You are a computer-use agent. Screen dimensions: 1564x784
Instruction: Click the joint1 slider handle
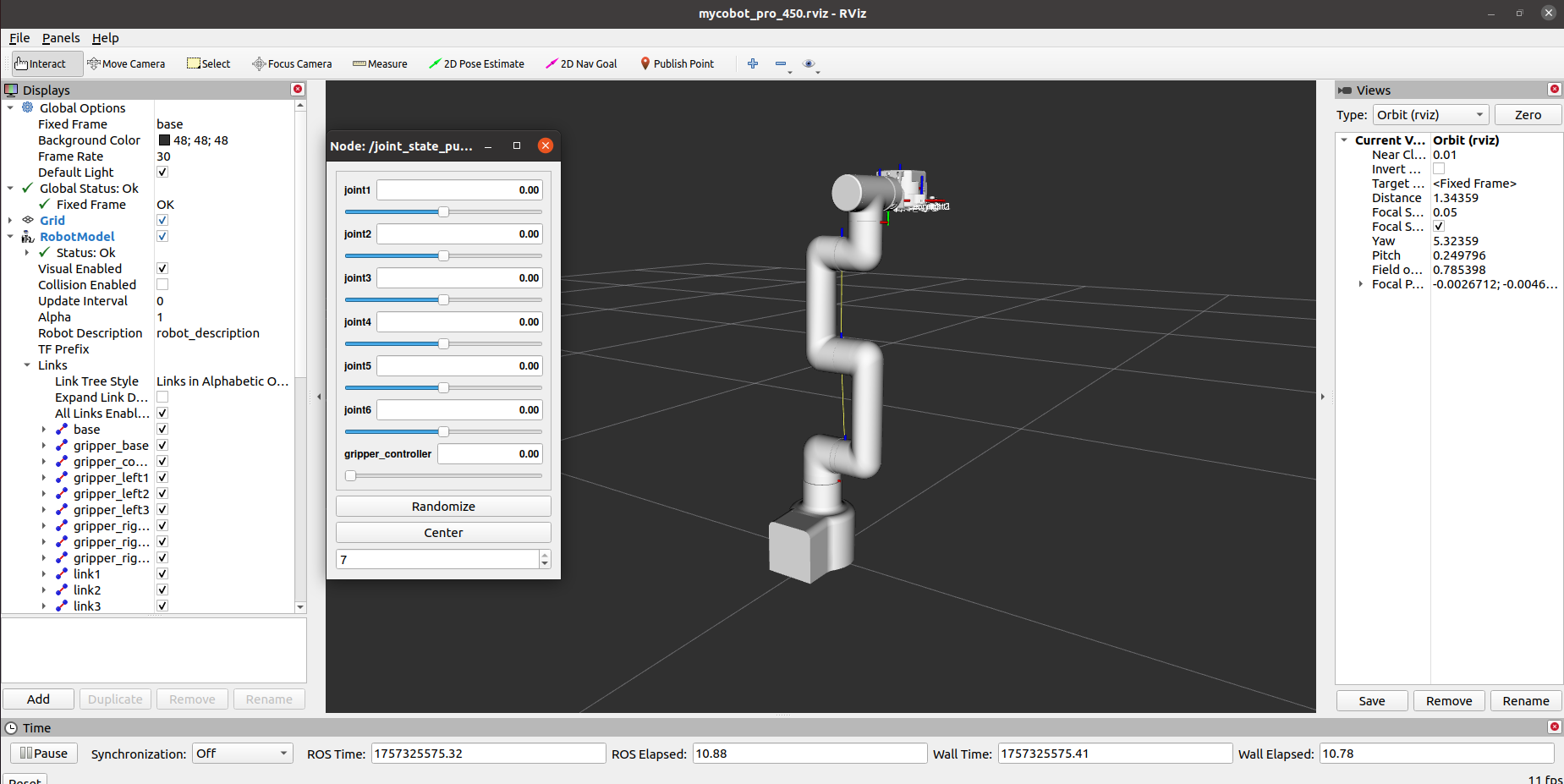(443, 211)
